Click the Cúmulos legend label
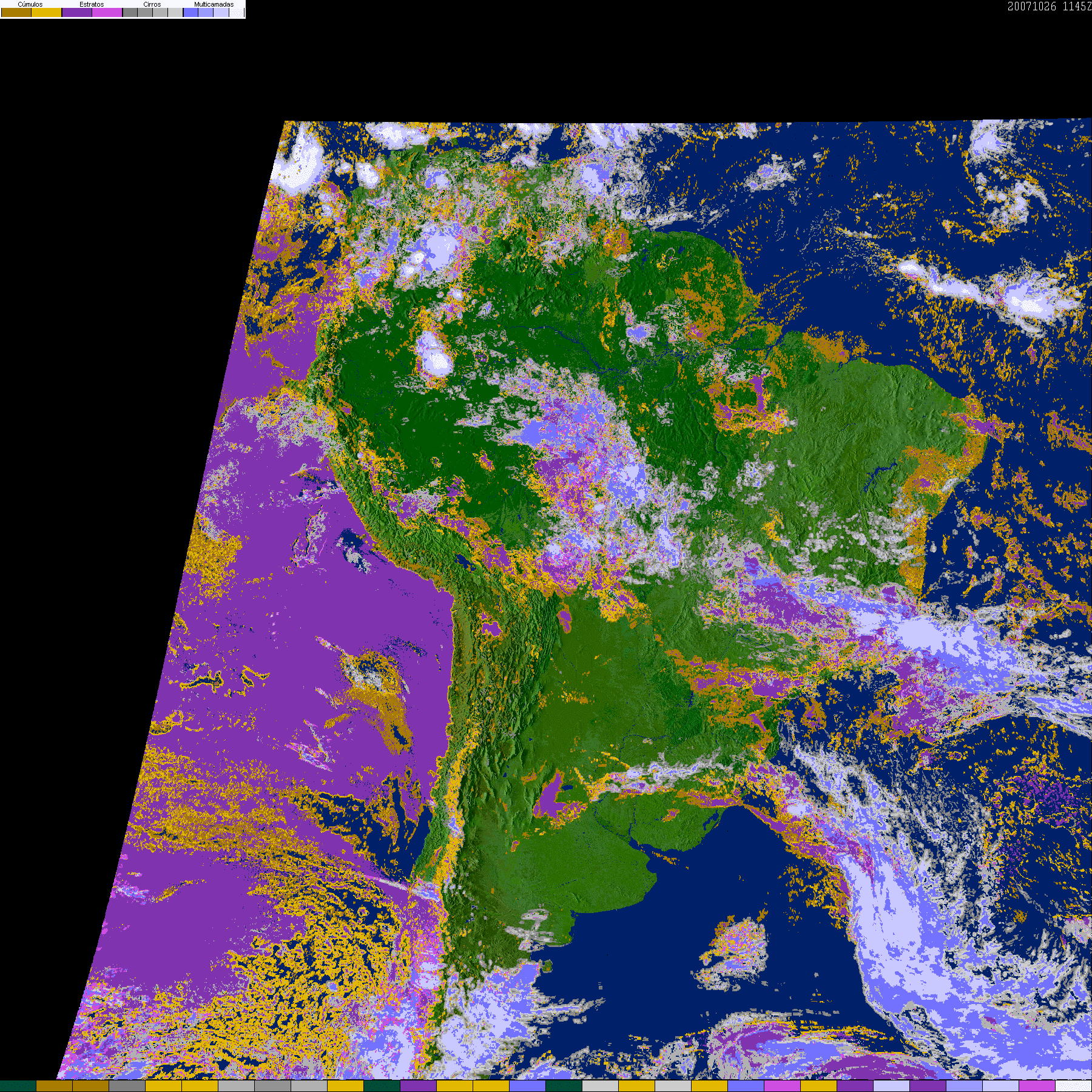Image resolution: width=1092 pixels, height=1092 pixels. tap(30, 4)
